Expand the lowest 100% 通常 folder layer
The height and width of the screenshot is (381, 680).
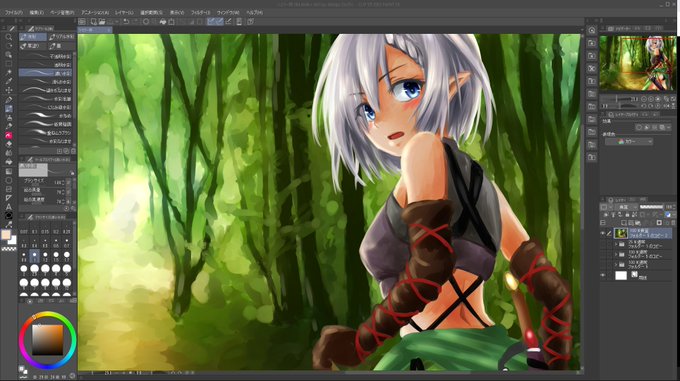(x=616, y=264)
